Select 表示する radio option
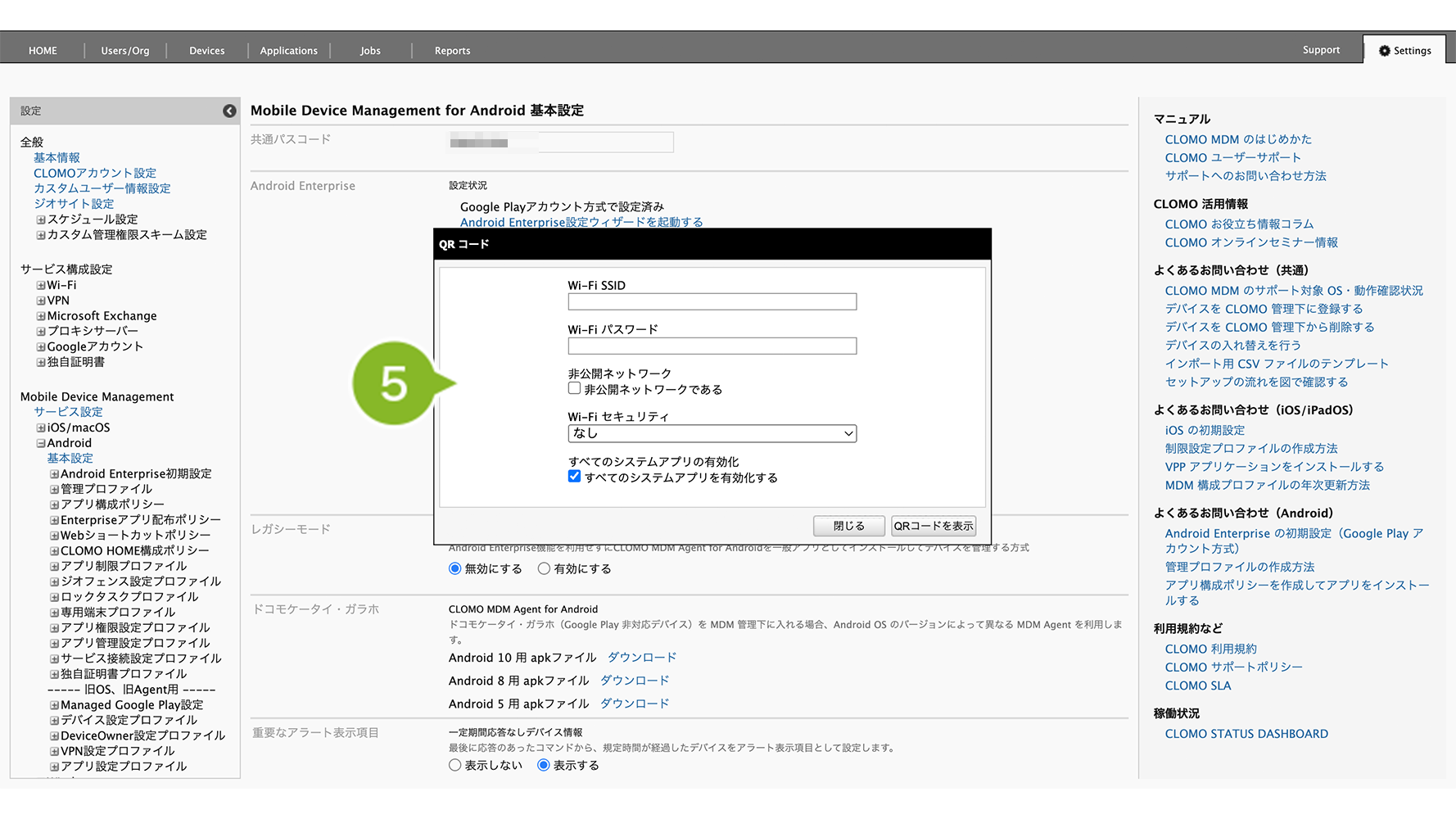 544,765
